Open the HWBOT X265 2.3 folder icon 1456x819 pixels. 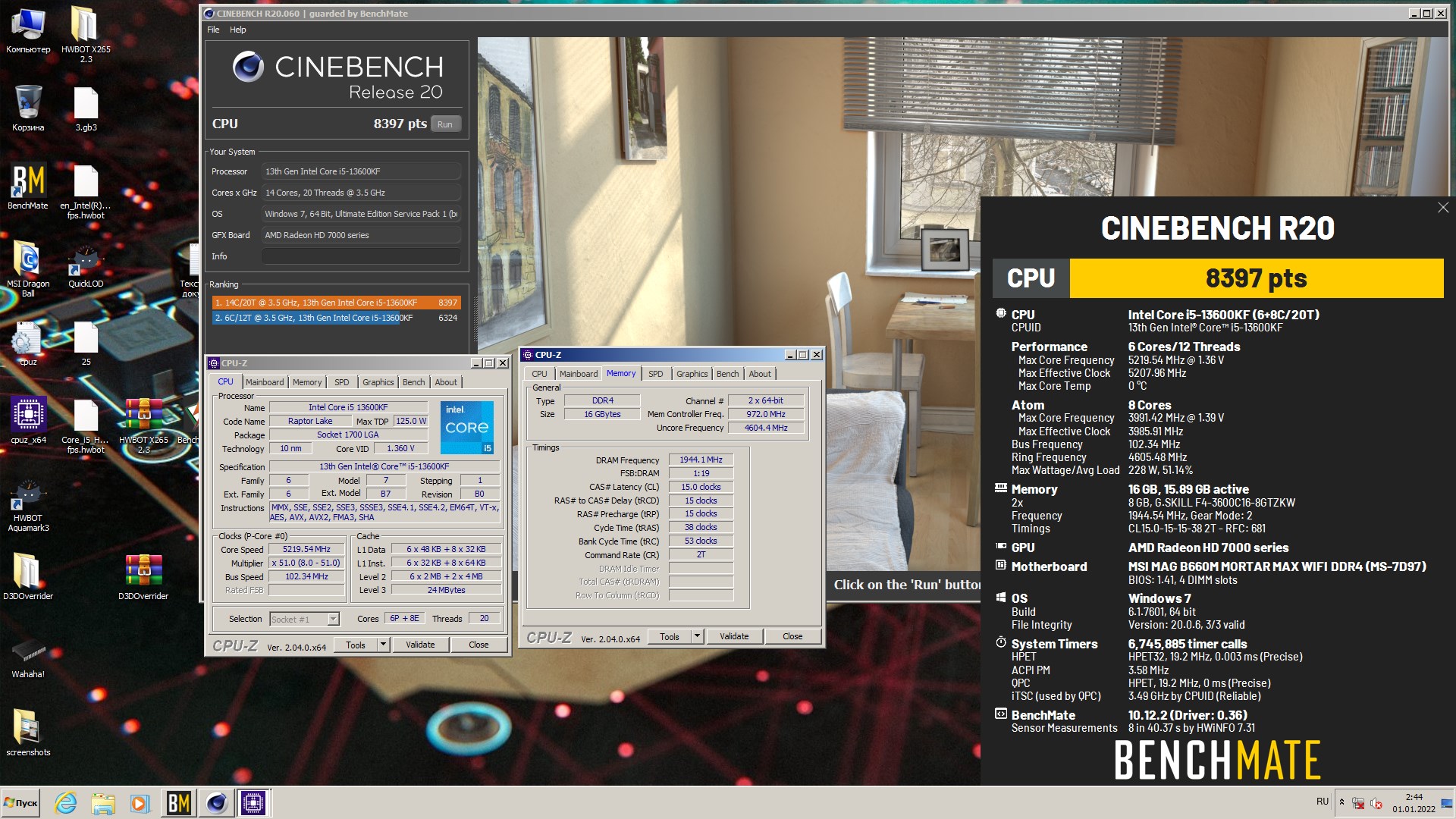pyautogui.click(x=86, y=34)
